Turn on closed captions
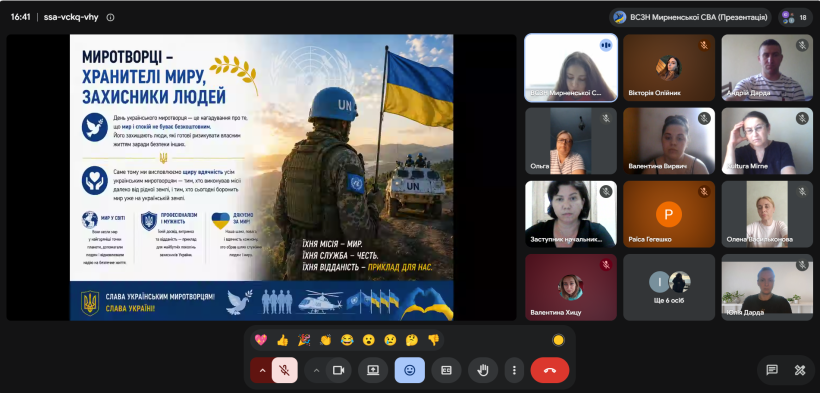 click(x=446, y=370)
